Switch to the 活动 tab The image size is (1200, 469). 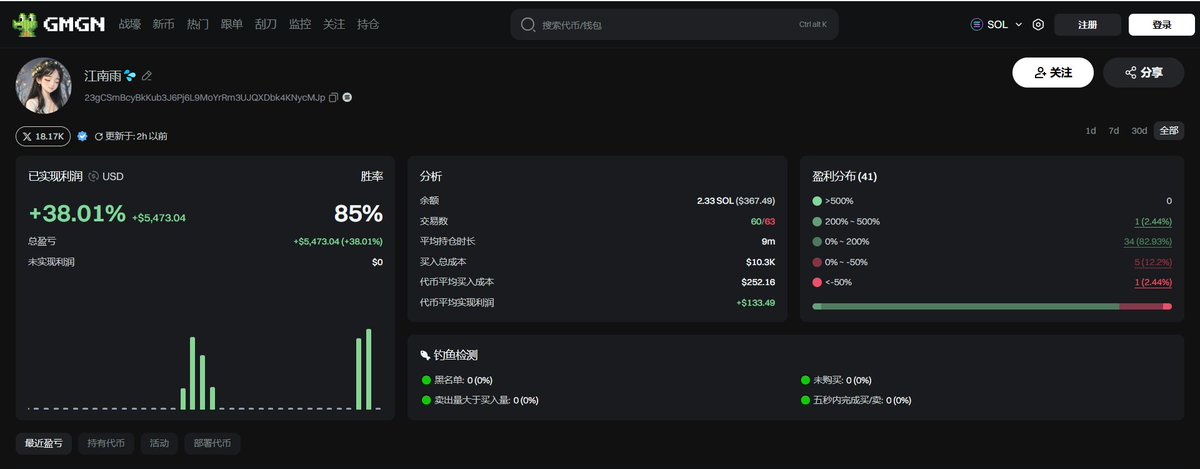click(x=160, y=443)
